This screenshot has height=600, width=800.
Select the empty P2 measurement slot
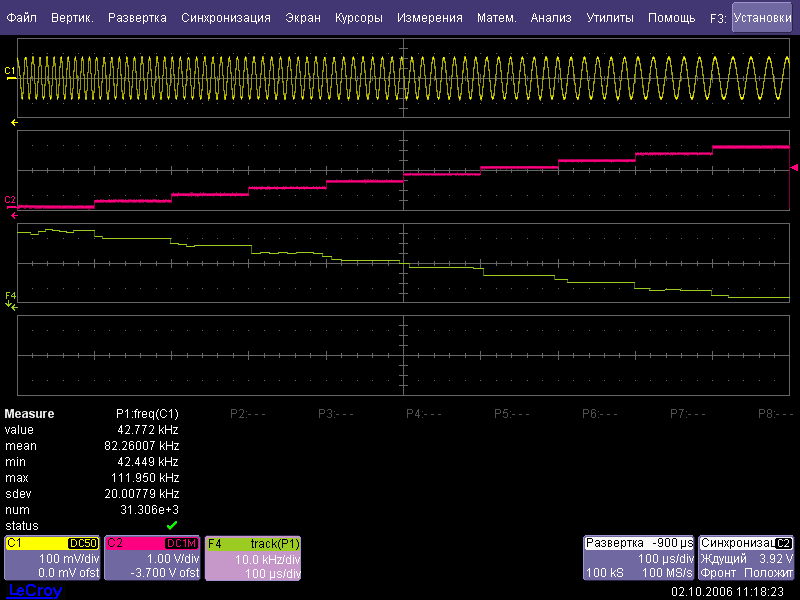[x=248, y=413]
